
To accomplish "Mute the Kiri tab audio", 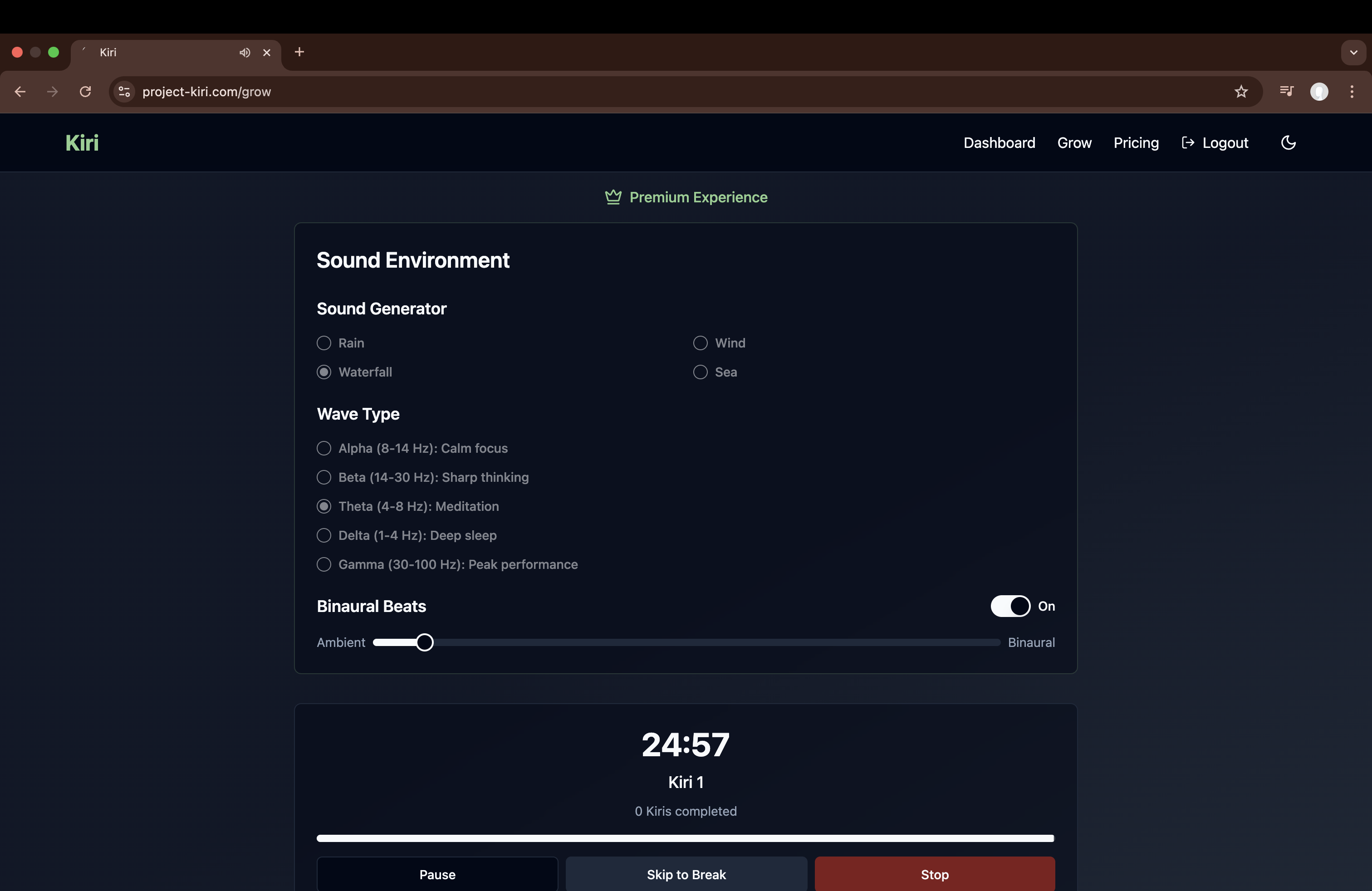I will point(245,53).
